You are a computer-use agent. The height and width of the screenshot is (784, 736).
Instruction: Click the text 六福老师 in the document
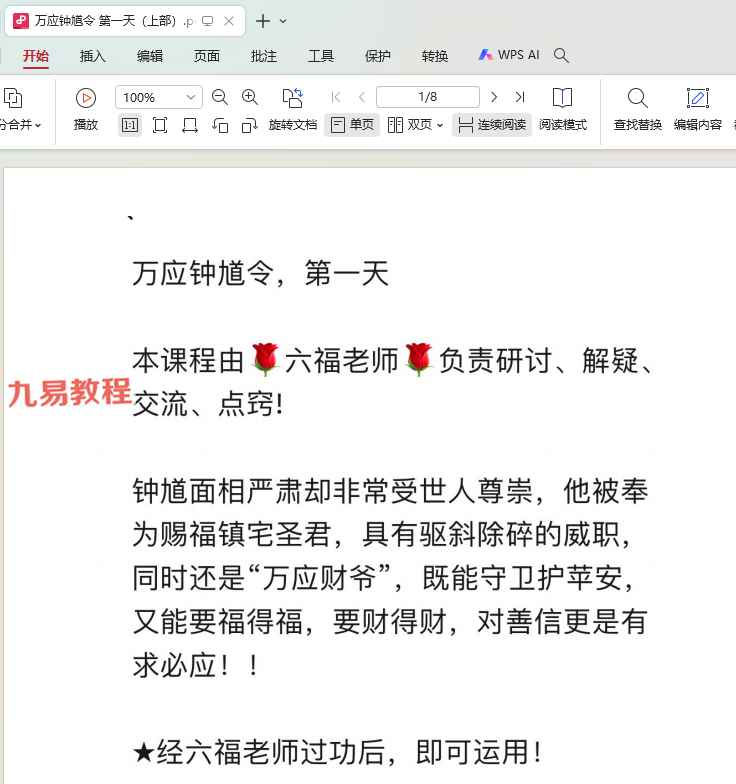(x=342, y=360)
